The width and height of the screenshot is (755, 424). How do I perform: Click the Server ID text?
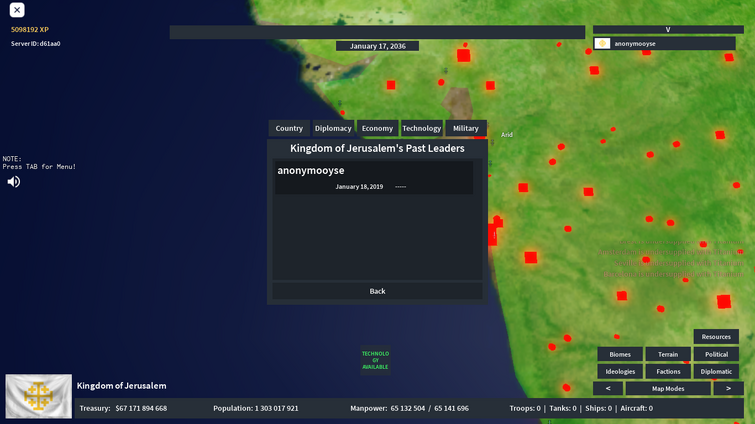pyautogui.click(x=36, y=43)
